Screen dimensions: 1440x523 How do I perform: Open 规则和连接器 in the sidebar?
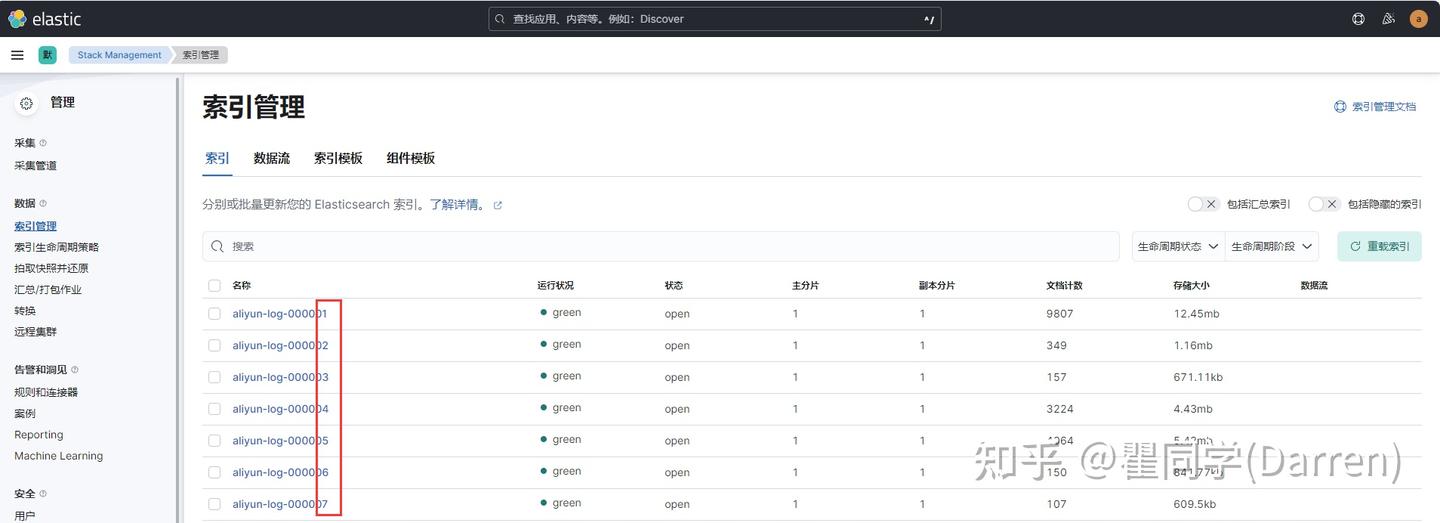pyautogui.click(x=46, y=393)
